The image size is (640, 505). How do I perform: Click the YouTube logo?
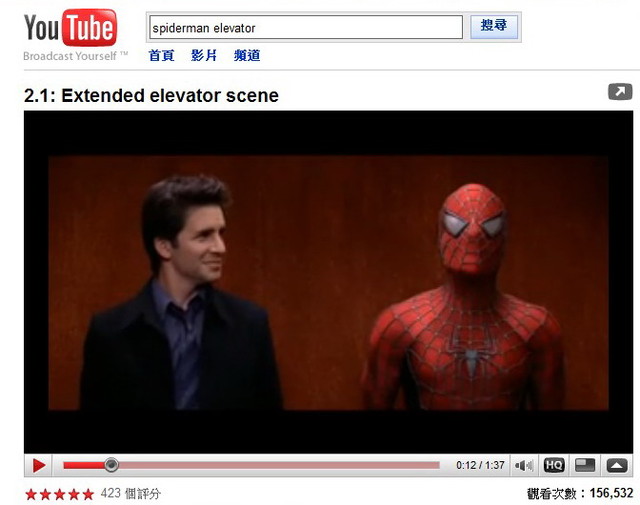tap(70, 27)
